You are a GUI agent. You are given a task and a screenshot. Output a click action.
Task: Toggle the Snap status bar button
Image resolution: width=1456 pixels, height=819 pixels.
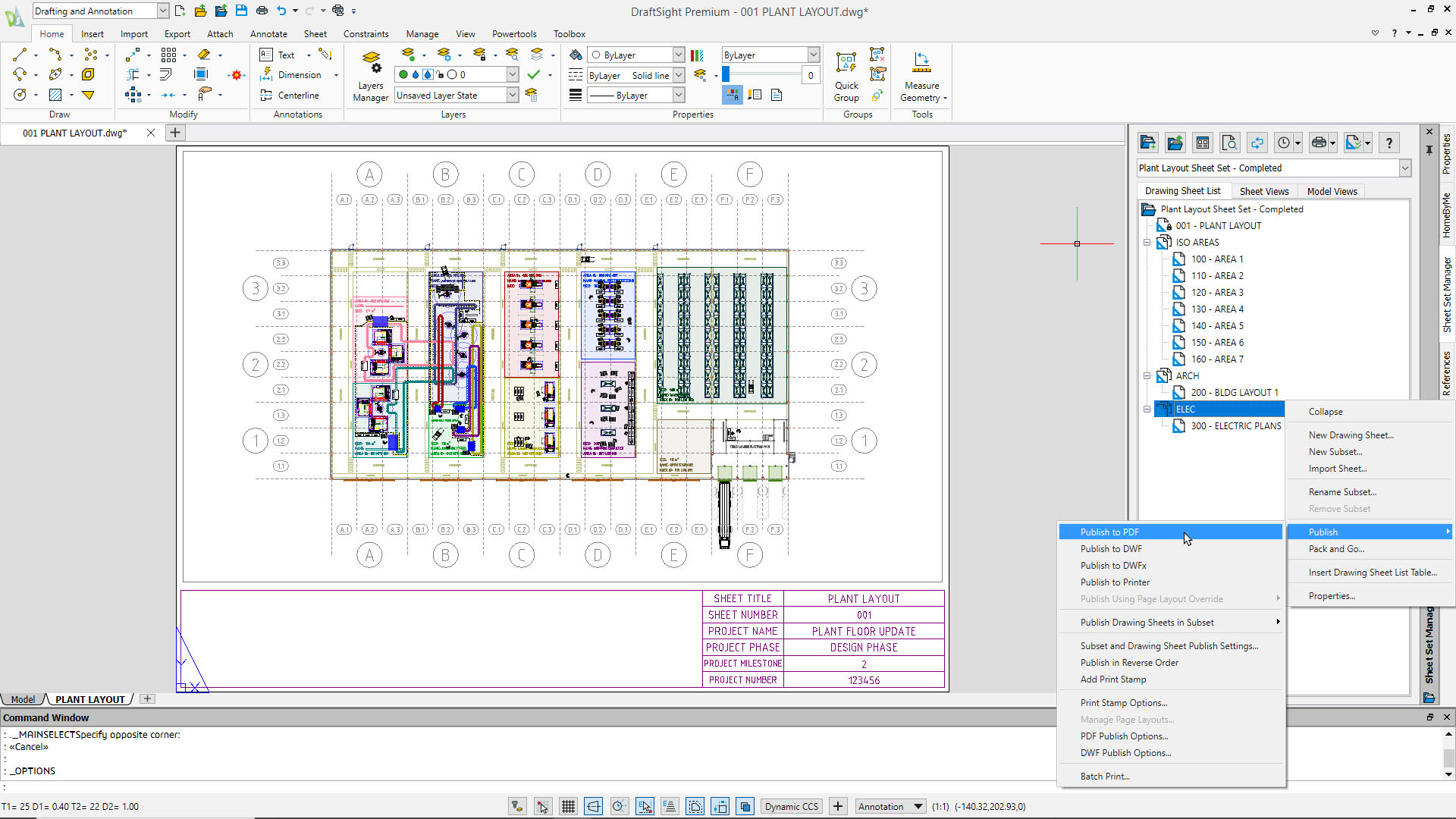[542, 806]
